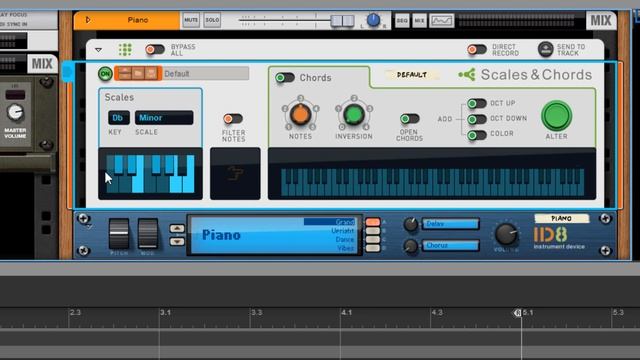
Task: Click the Scales & Chords logo icon
Action: pos(467,75)
